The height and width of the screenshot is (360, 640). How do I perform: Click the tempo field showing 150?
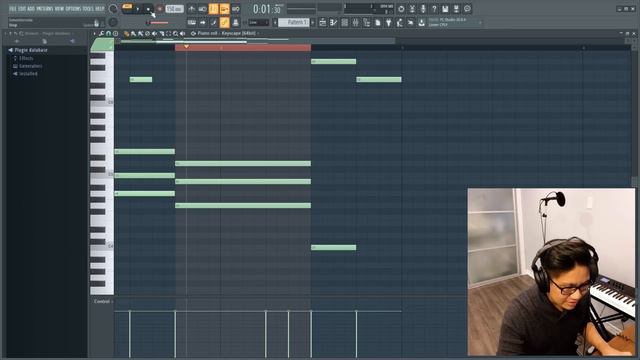point(174,9)
